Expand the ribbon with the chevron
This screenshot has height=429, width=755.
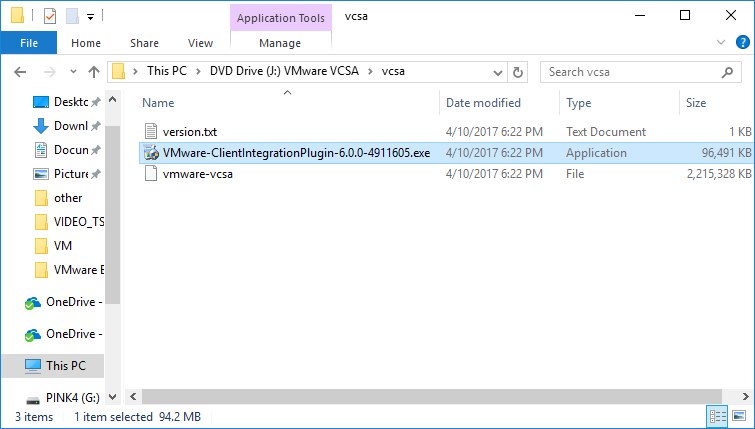[721, 42]
